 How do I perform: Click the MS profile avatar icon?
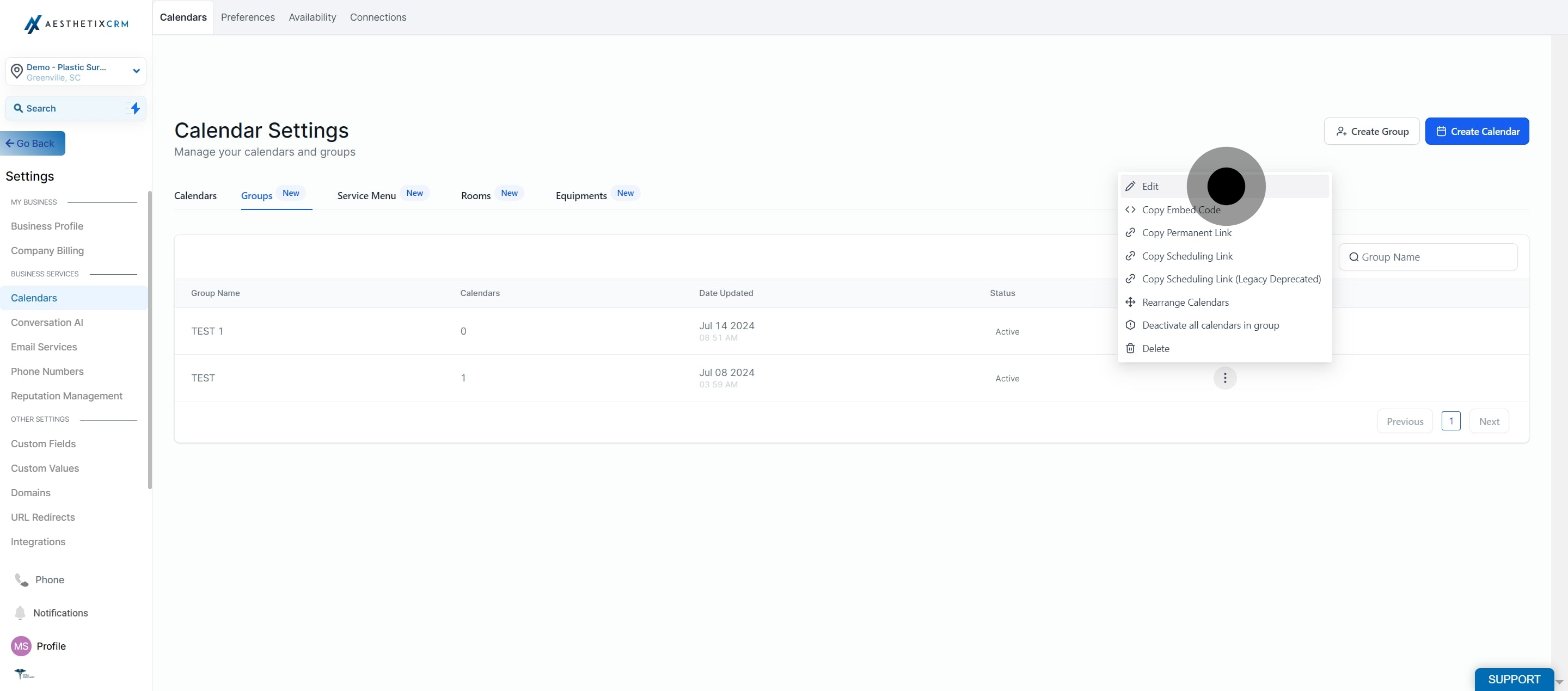coord(21,646)
